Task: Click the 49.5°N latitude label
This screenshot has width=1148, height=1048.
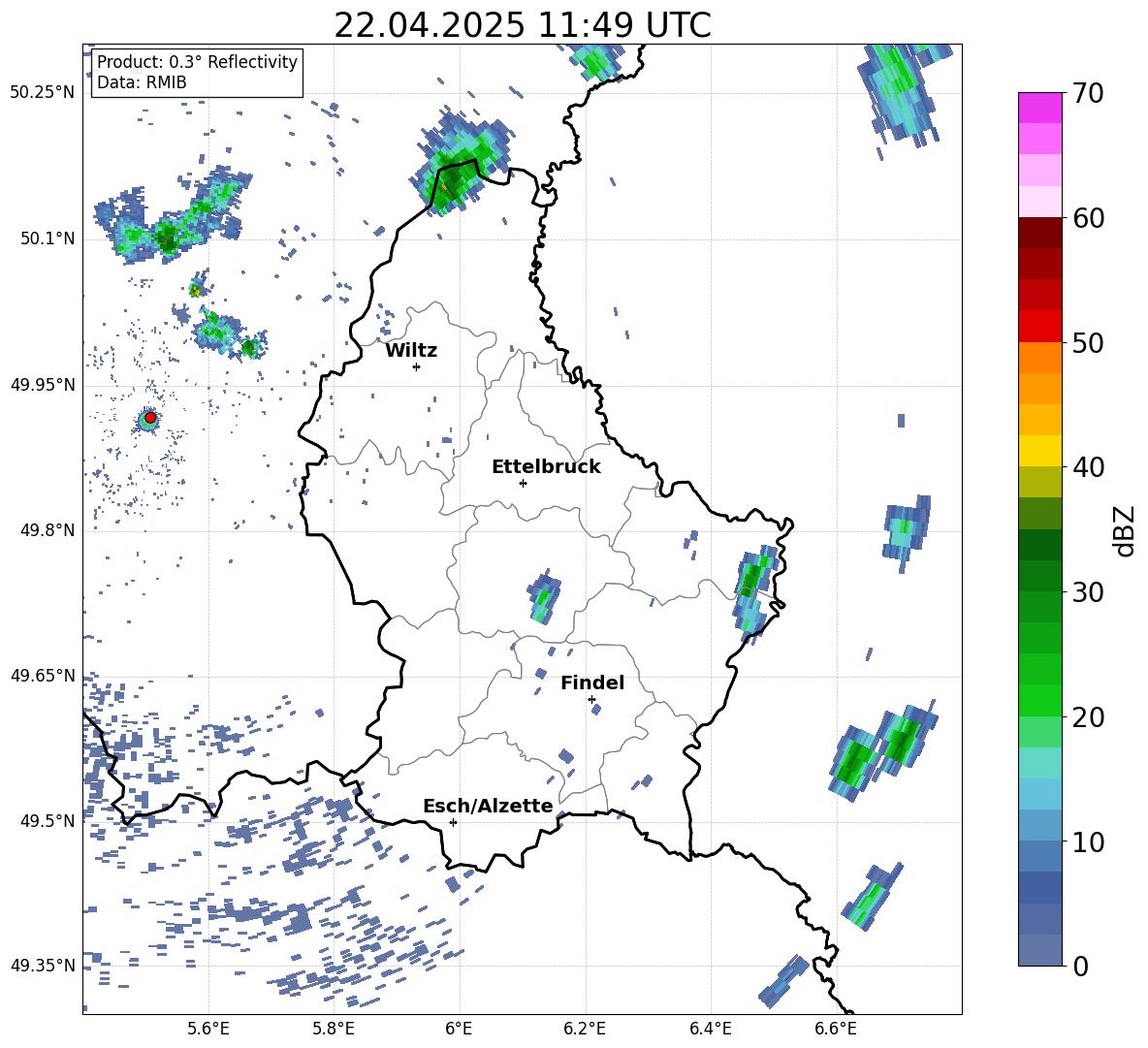Action: pos(47,822)
